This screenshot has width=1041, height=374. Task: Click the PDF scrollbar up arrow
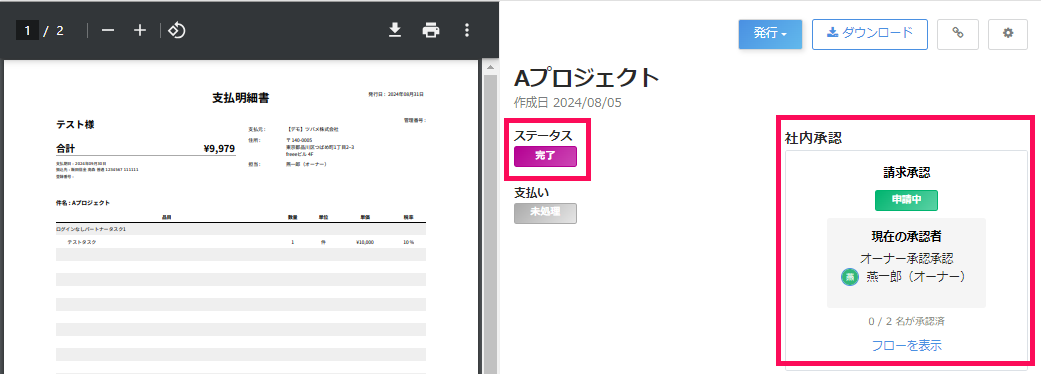(x=491, y=67)
